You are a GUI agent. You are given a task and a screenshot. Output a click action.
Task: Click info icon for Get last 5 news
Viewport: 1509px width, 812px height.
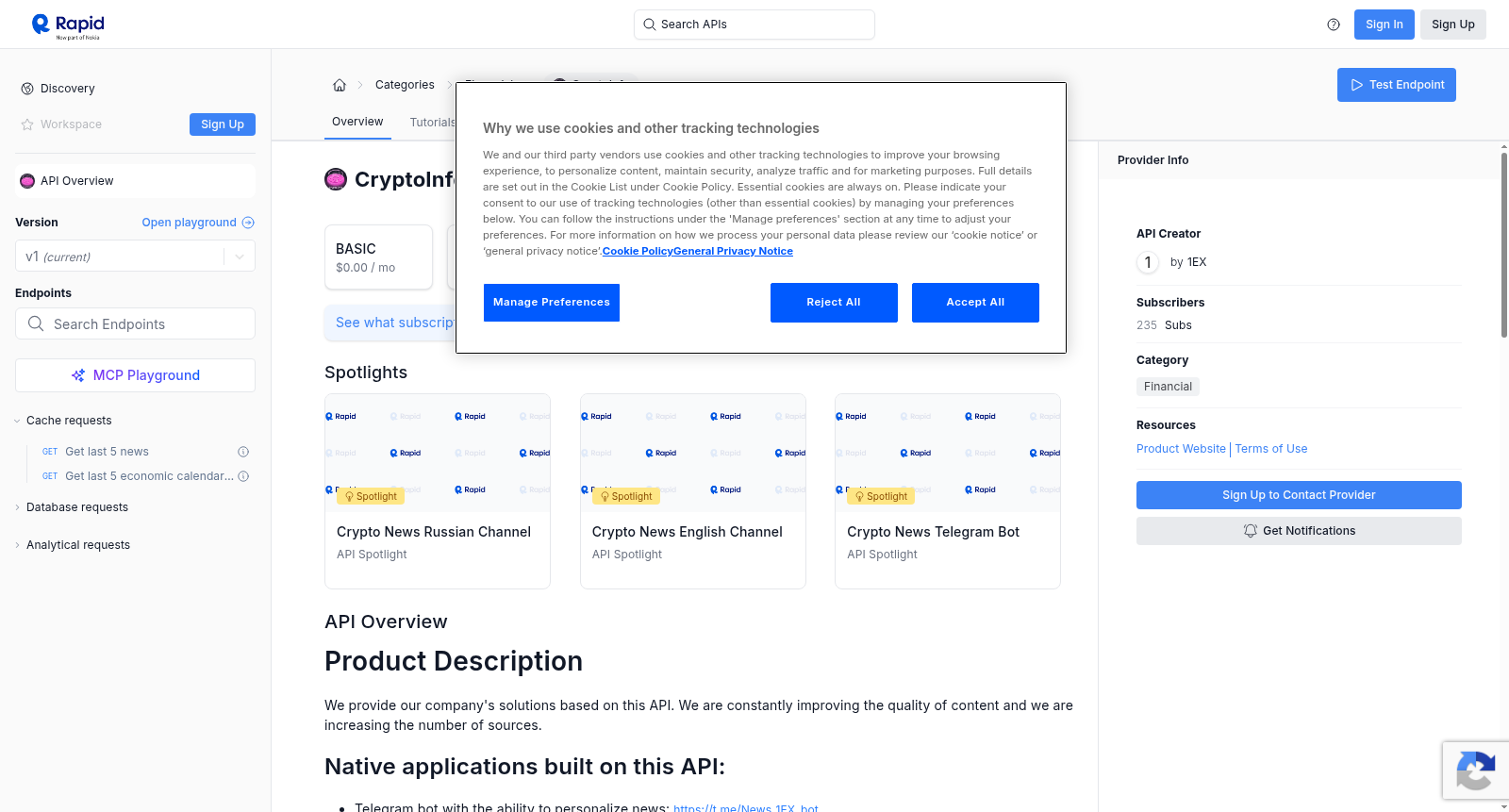coord(243,452)
